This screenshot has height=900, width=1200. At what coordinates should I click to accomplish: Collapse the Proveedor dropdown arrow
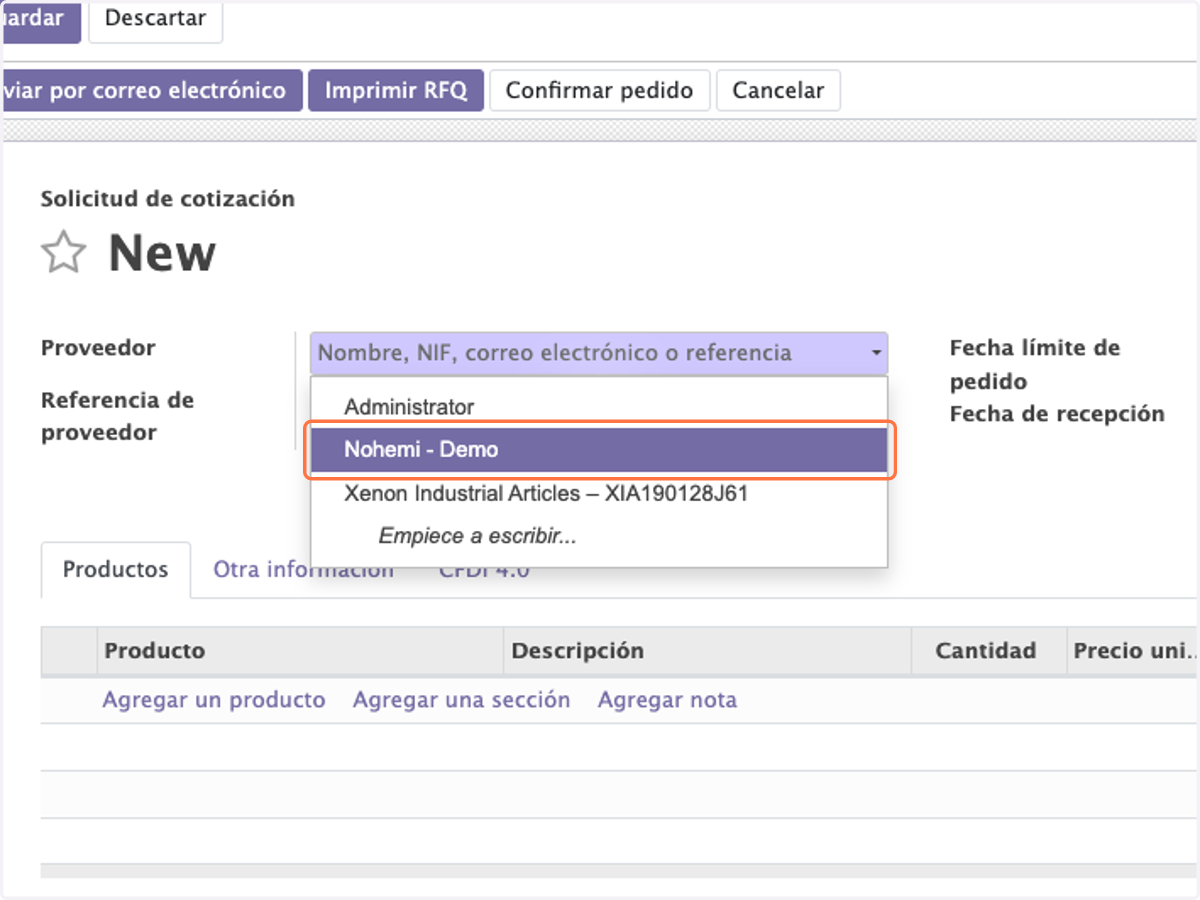876,353
